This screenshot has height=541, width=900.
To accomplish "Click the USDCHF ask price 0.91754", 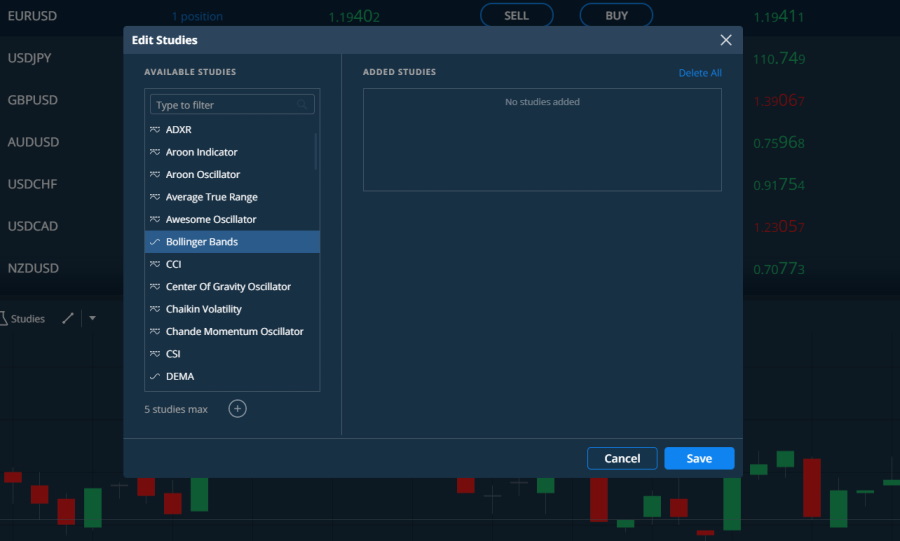I will [x=779, y=185].
